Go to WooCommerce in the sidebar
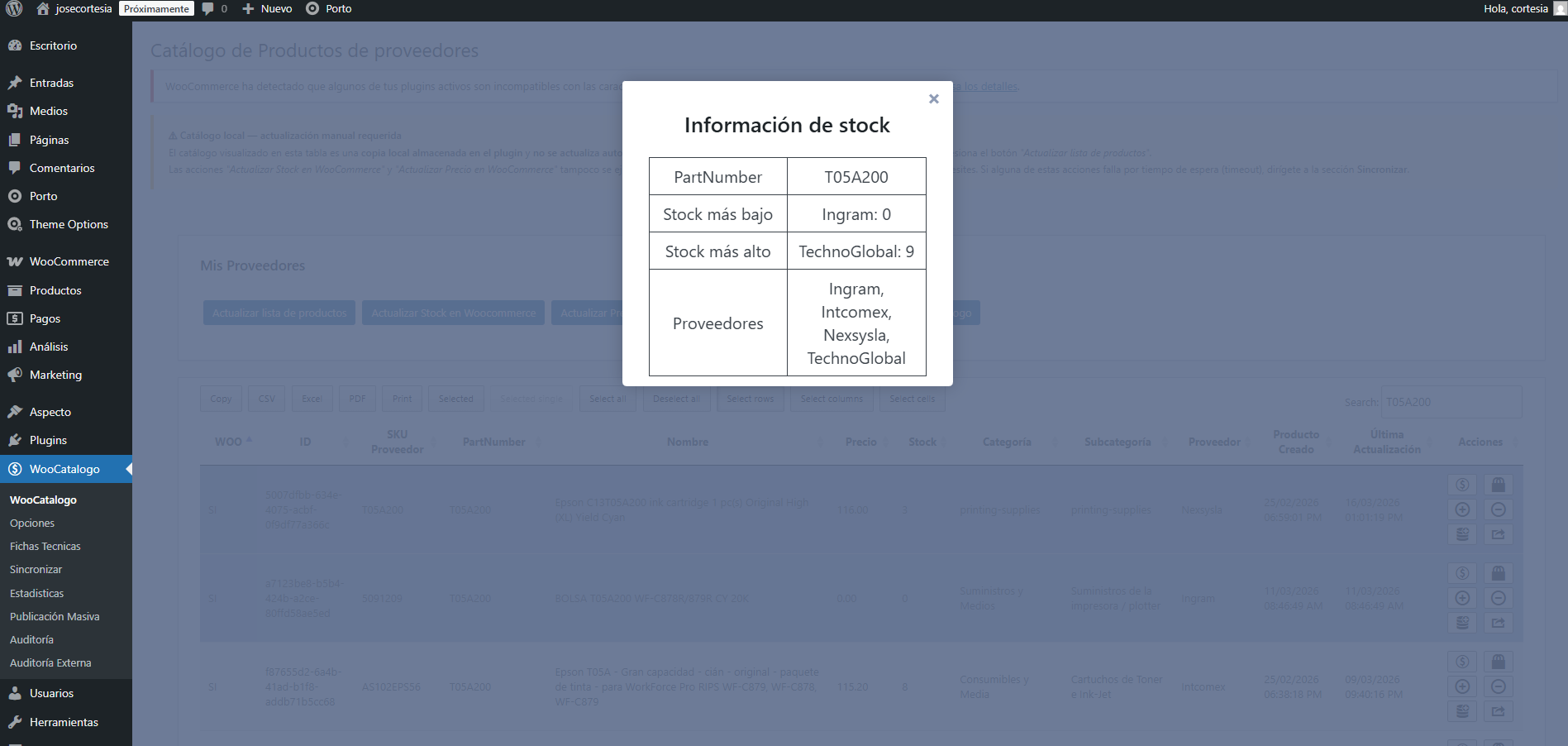This screenshot has height=746, width=1568. pos(69,261)
